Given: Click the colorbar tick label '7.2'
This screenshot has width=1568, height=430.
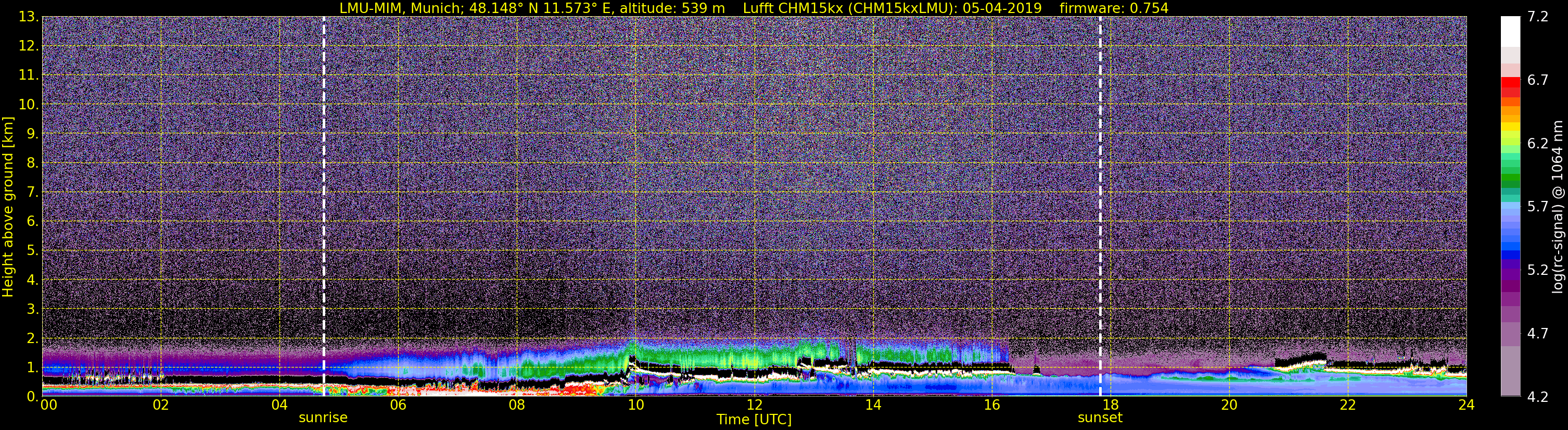Looking at the screenshot, I should tap(1538, 17).
